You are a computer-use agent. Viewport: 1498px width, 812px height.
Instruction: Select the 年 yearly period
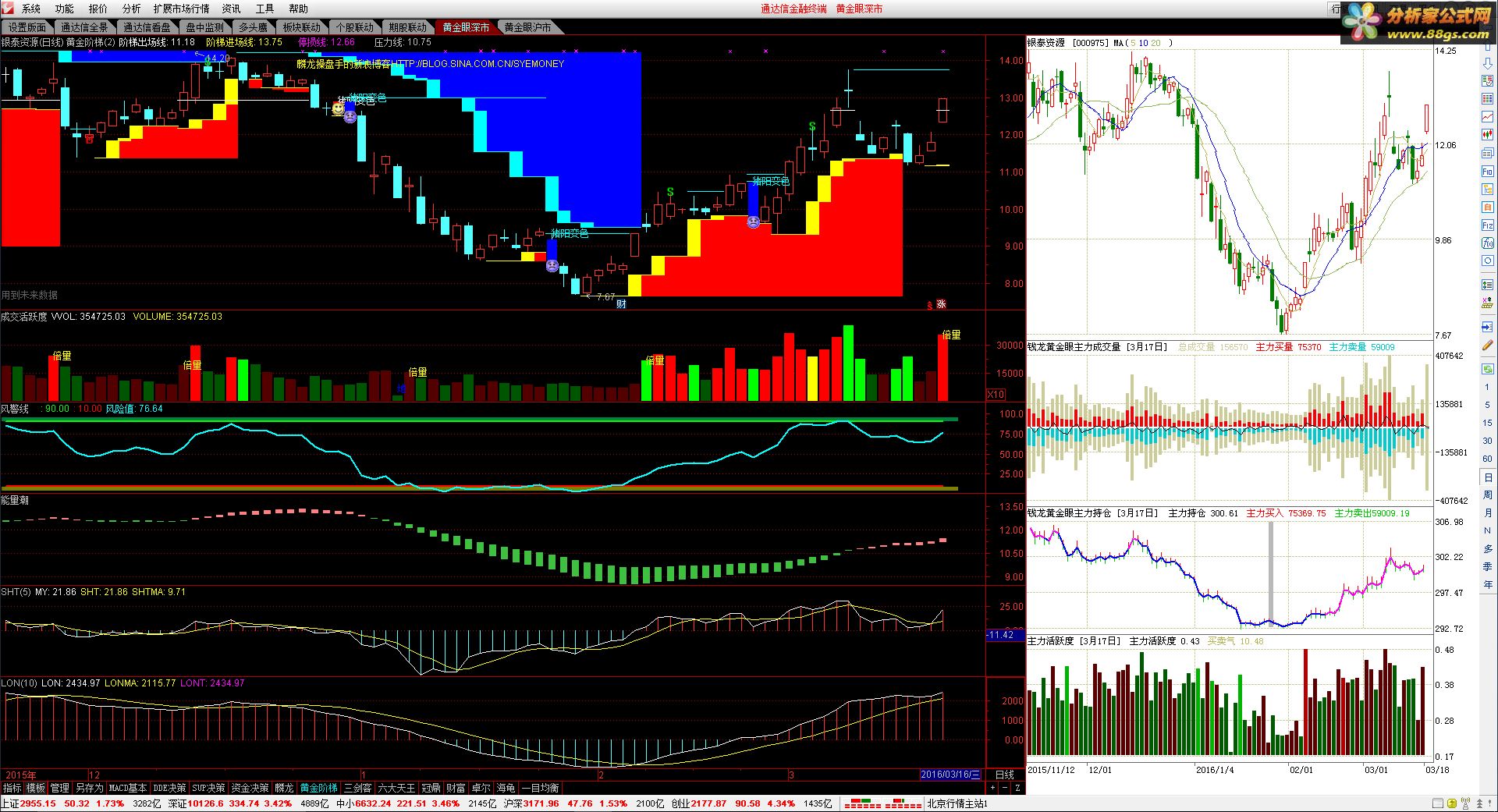(1487, 584)
